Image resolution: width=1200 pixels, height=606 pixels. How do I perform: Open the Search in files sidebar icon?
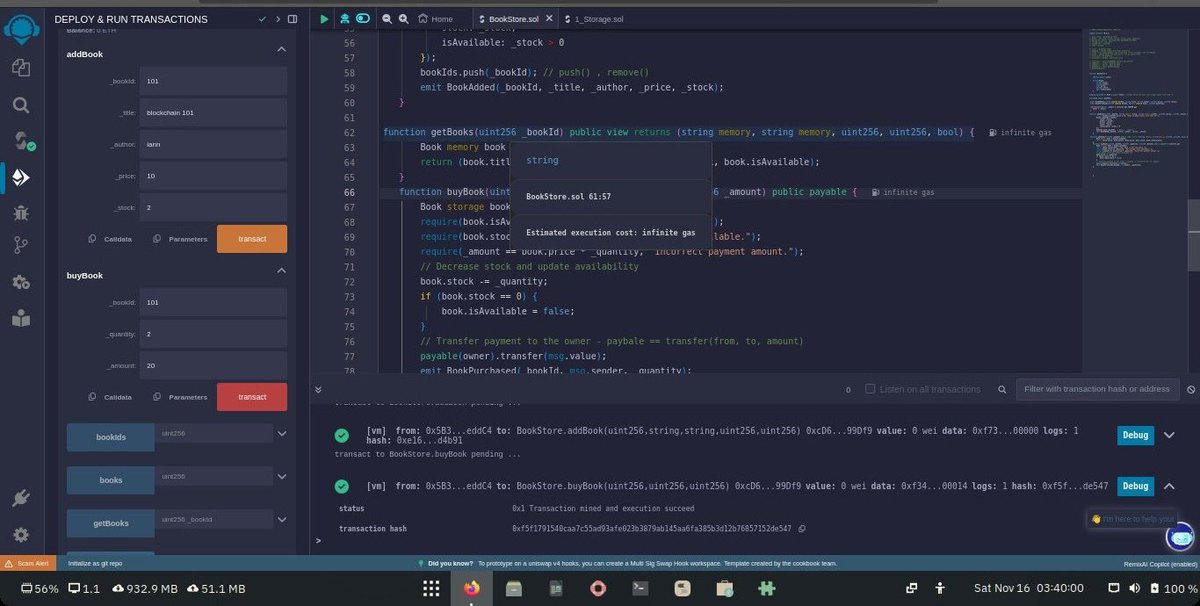click(21, 104)
